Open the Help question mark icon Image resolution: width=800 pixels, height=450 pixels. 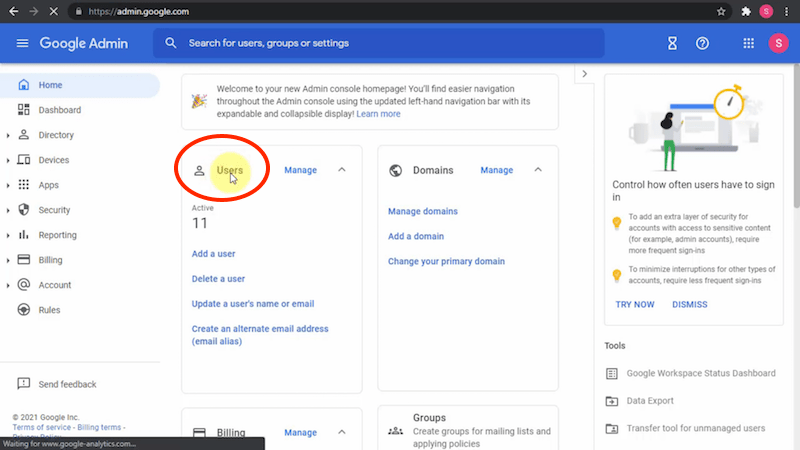(x=703, y=43)
